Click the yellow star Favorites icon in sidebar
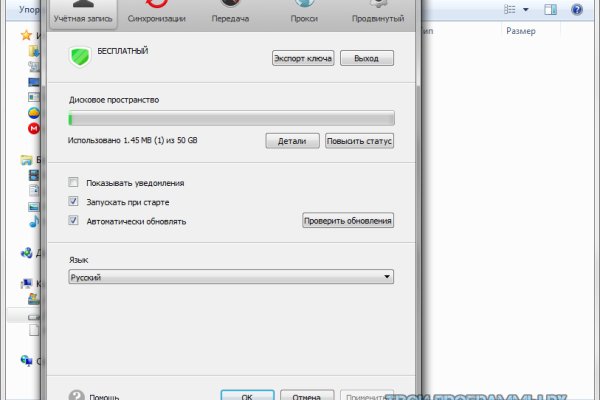600x400 pixels. coord(26,34)
